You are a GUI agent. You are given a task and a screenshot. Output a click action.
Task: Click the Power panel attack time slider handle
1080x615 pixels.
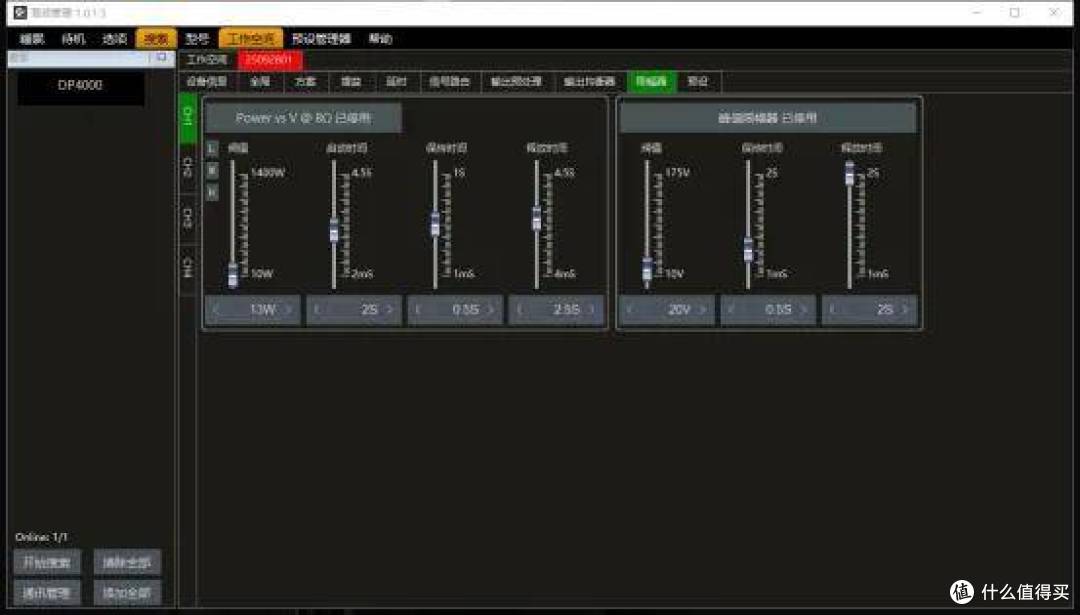point(334,231)
